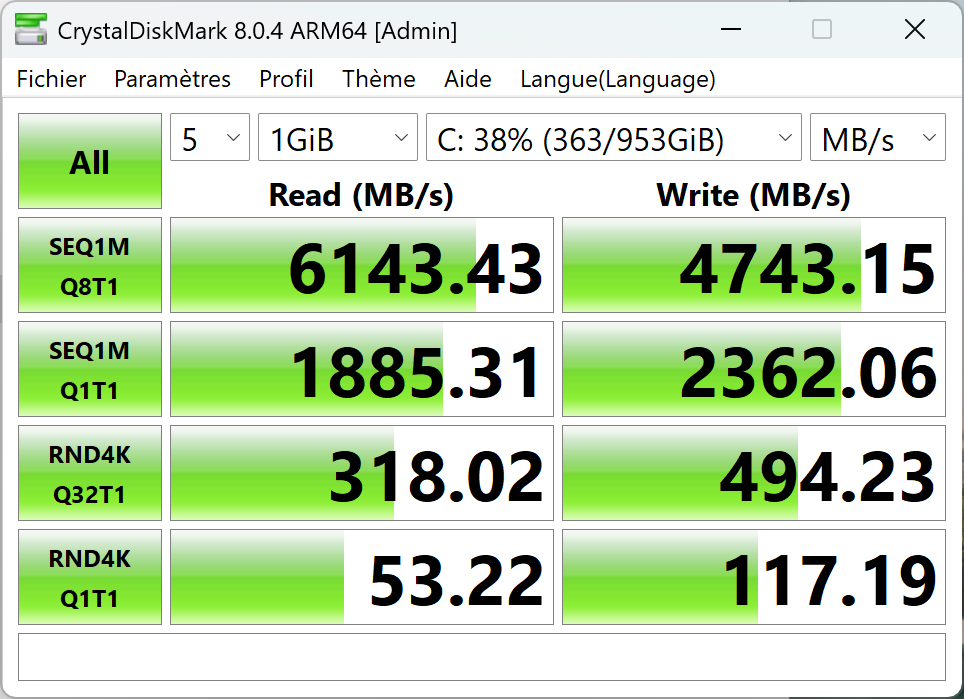Open the Profil menu
This screenshot has height=699, width=964.
click(286, 79)
